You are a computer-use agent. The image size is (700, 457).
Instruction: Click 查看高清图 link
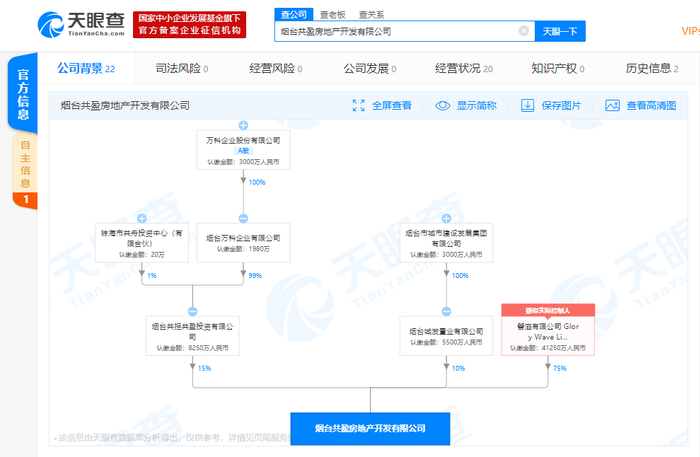(x=651, y=105)
